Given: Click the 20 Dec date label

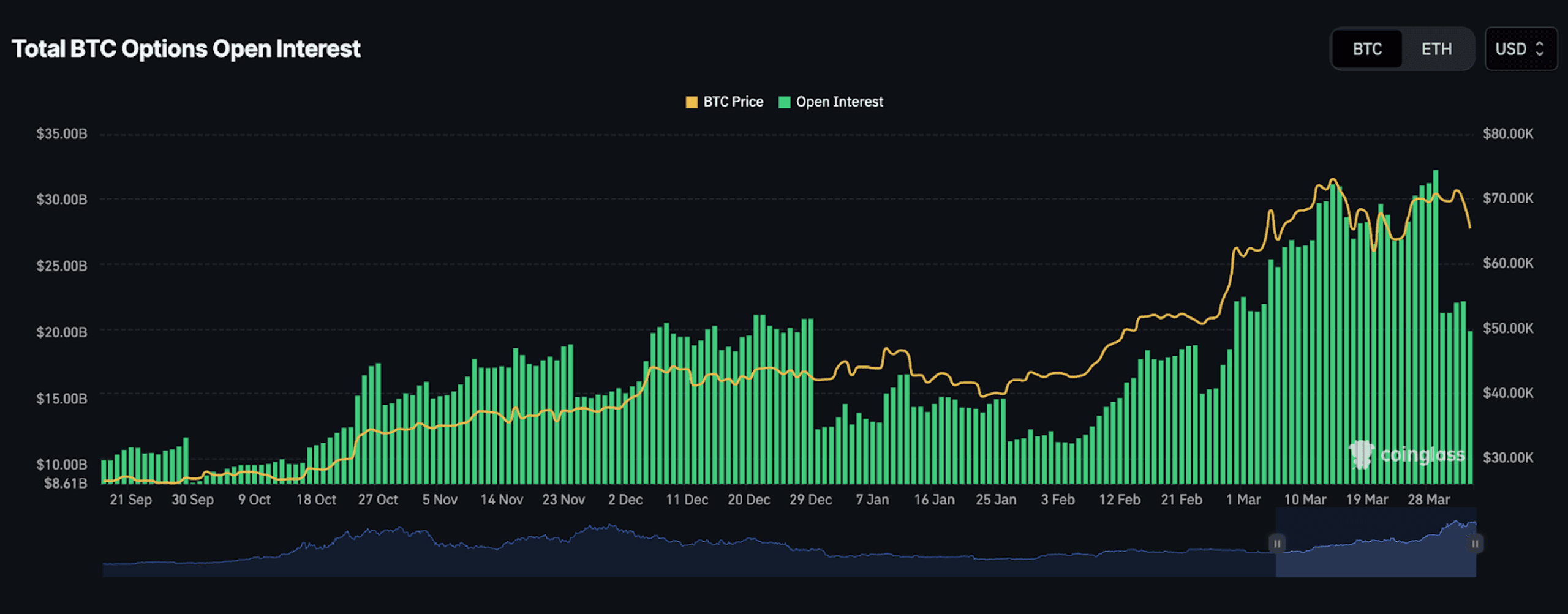Looking at the screenshot, I should (748, 500).
